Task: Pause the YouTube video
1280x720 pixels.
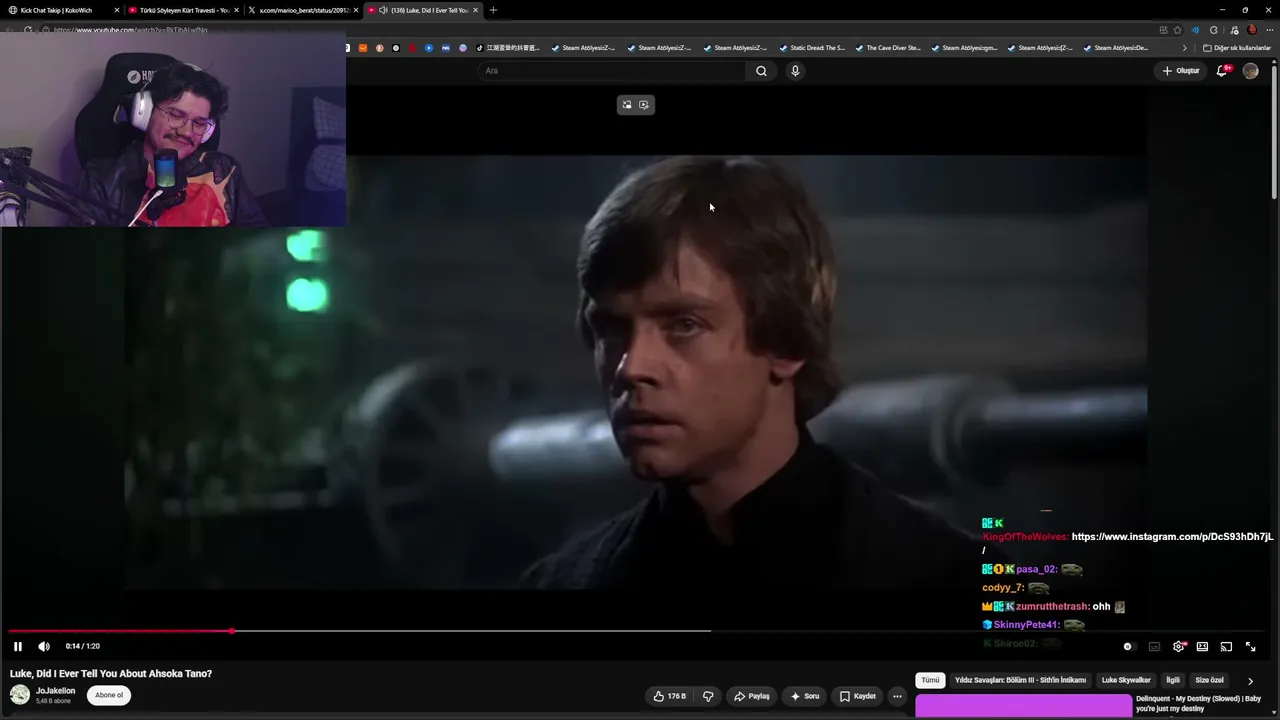Action: 18,646
